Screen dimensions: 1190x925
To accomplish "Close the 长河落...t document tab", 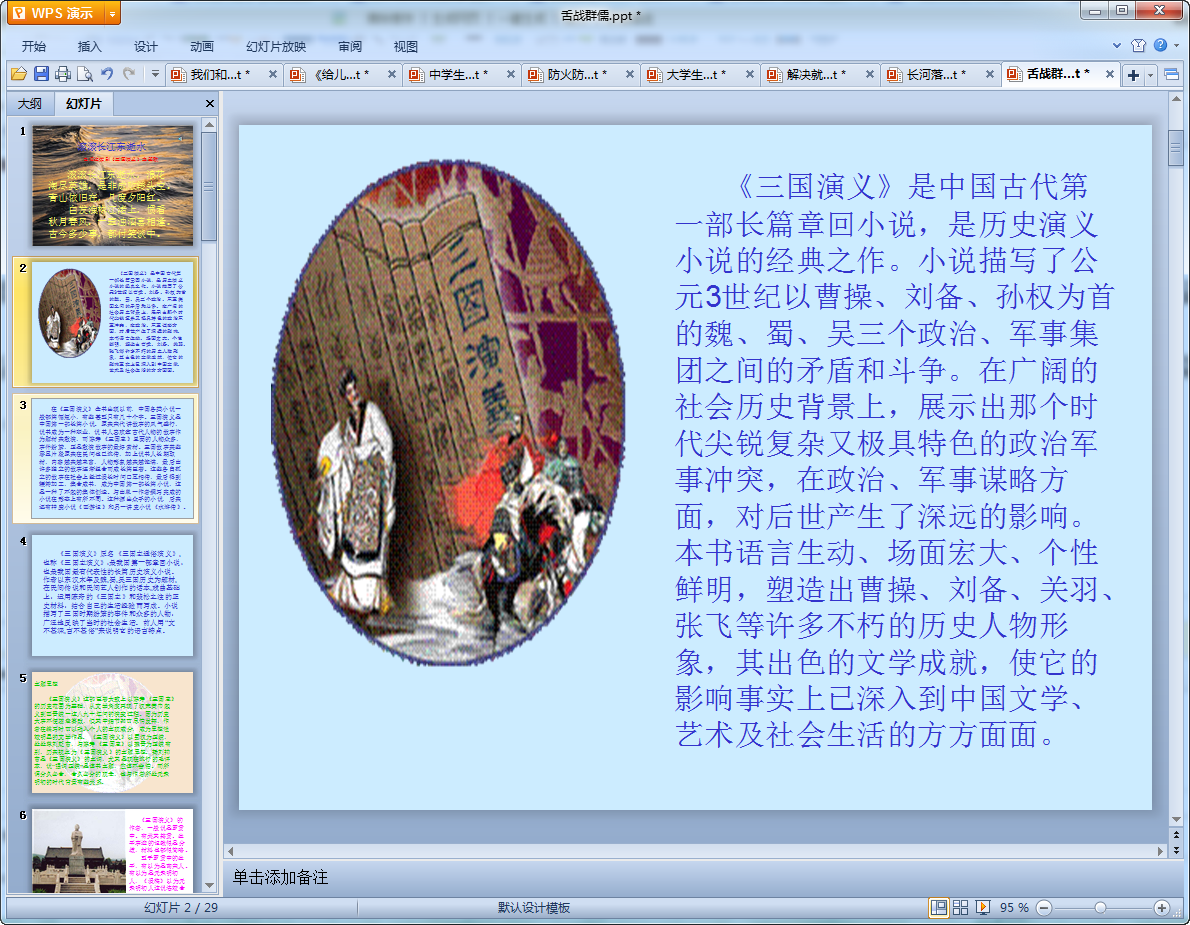I will point(990,74).
